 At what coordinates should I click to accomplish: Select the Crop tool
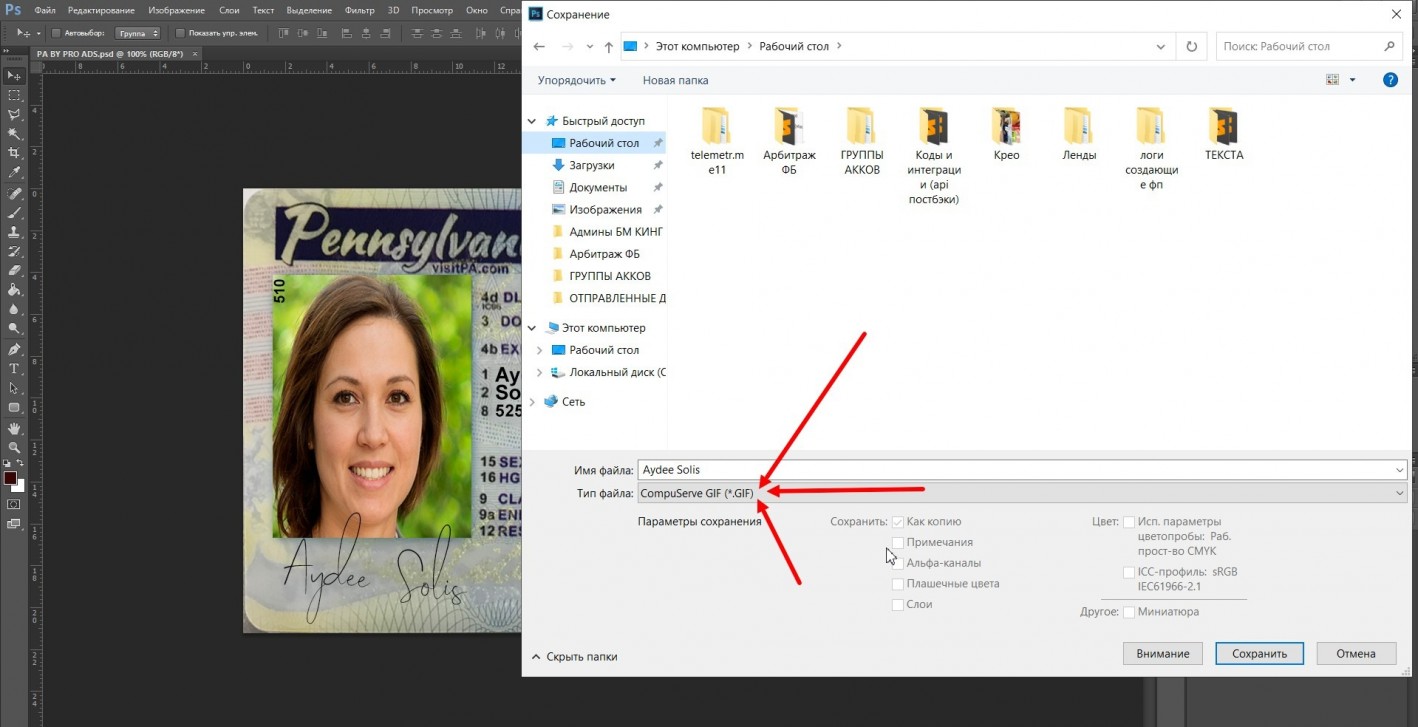coord(14,153)
